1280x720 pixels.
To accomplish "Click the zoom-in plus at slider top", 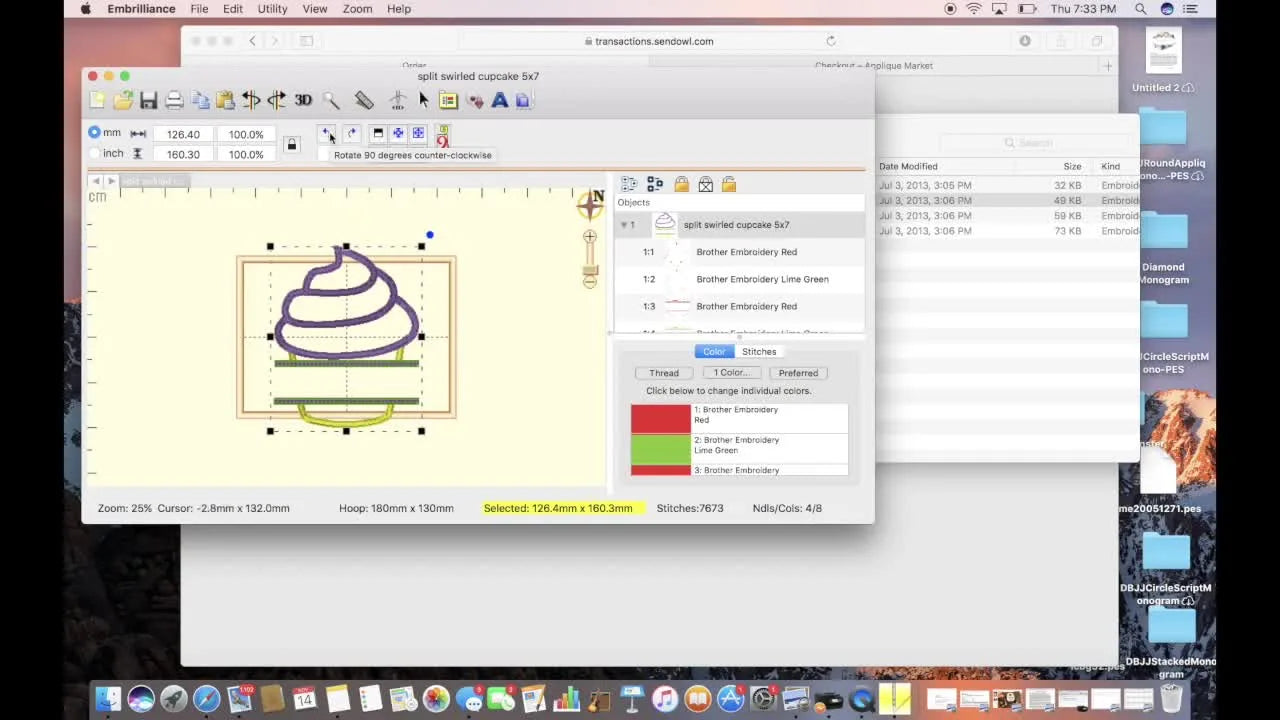I will (x=590, y=237).
